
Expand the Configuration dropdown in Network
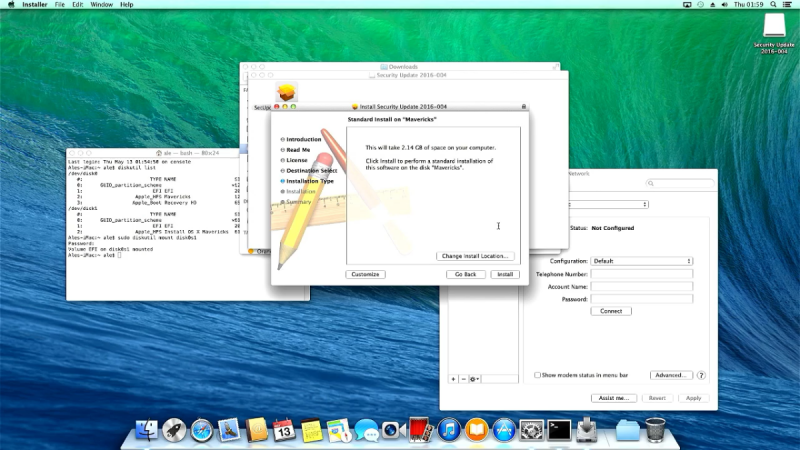click(x=641, y=261)
